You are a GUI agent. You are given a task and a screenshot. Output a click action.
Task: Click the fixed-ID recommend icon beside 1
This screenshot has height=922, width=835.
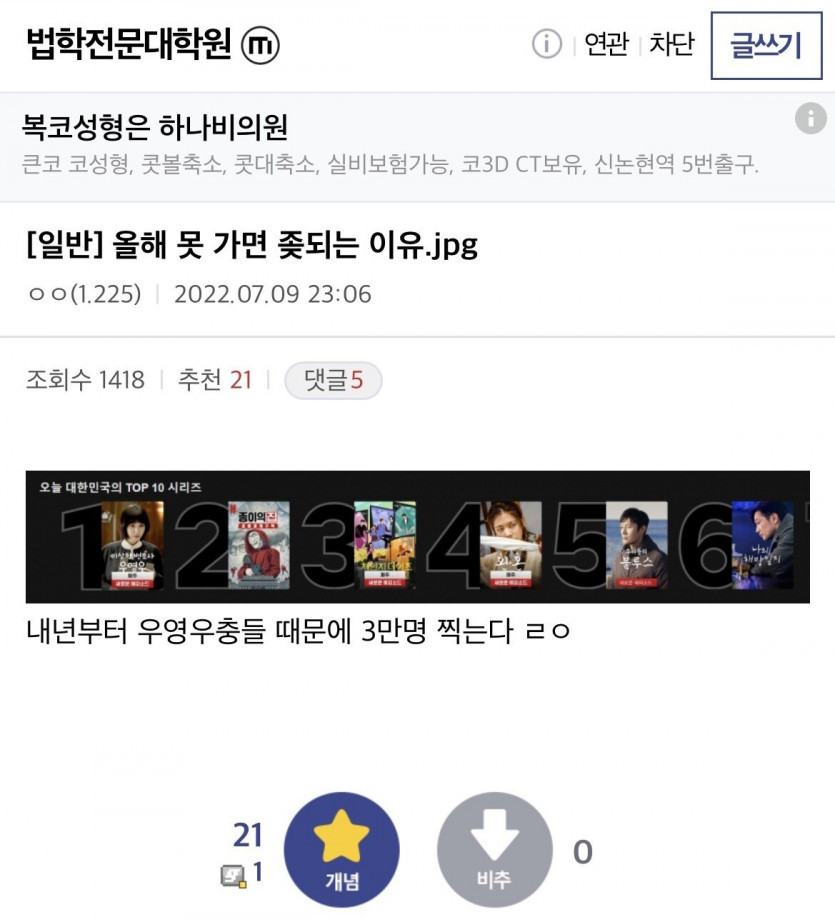pos(233,876)
